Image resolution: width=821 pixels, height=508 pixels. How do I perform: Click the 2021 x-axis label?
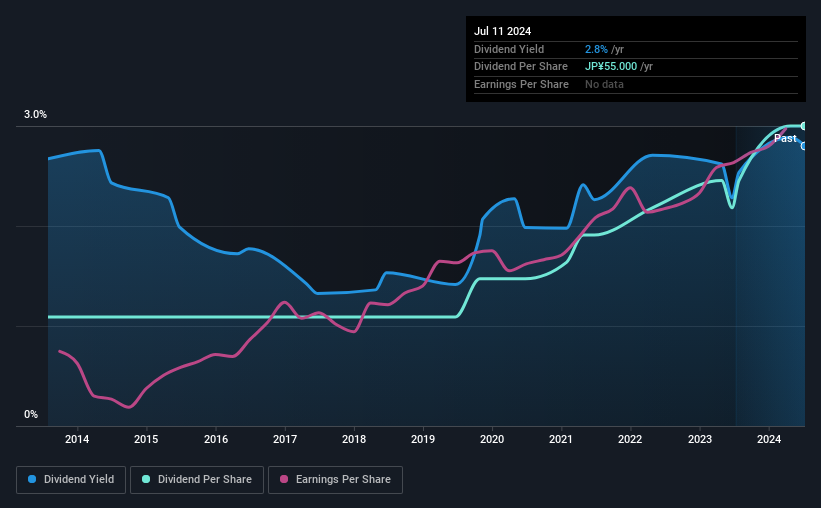click(x=561, y=439)
